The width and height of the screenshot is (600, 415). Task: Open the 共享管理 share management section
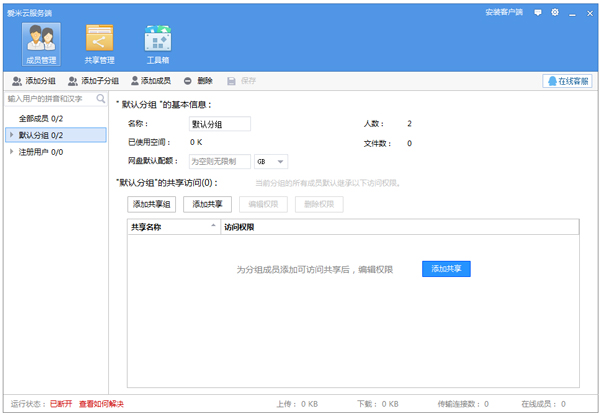coord(99,44)
